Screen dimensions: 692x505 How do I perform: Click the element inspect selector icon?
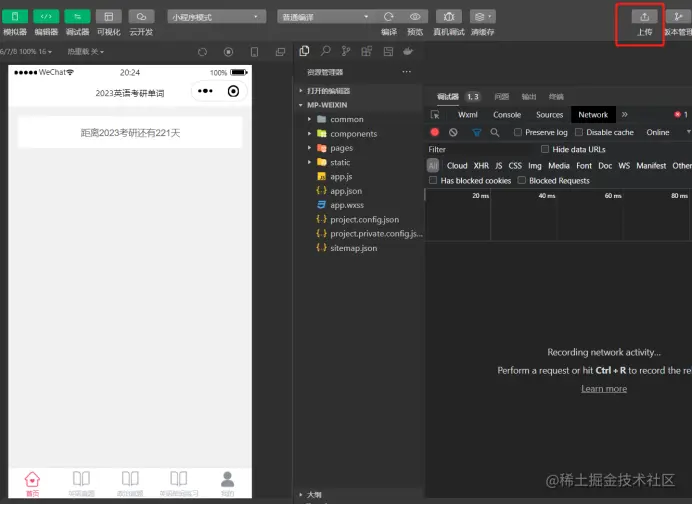(435, 115)
